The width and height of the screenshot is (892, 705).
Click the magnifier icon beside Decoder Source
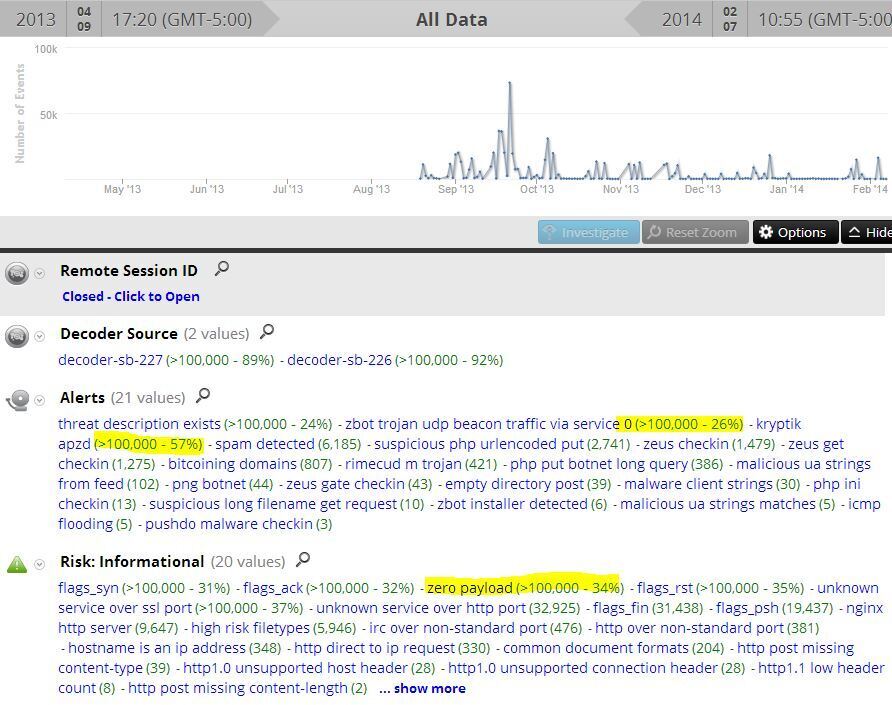(266, 332)
